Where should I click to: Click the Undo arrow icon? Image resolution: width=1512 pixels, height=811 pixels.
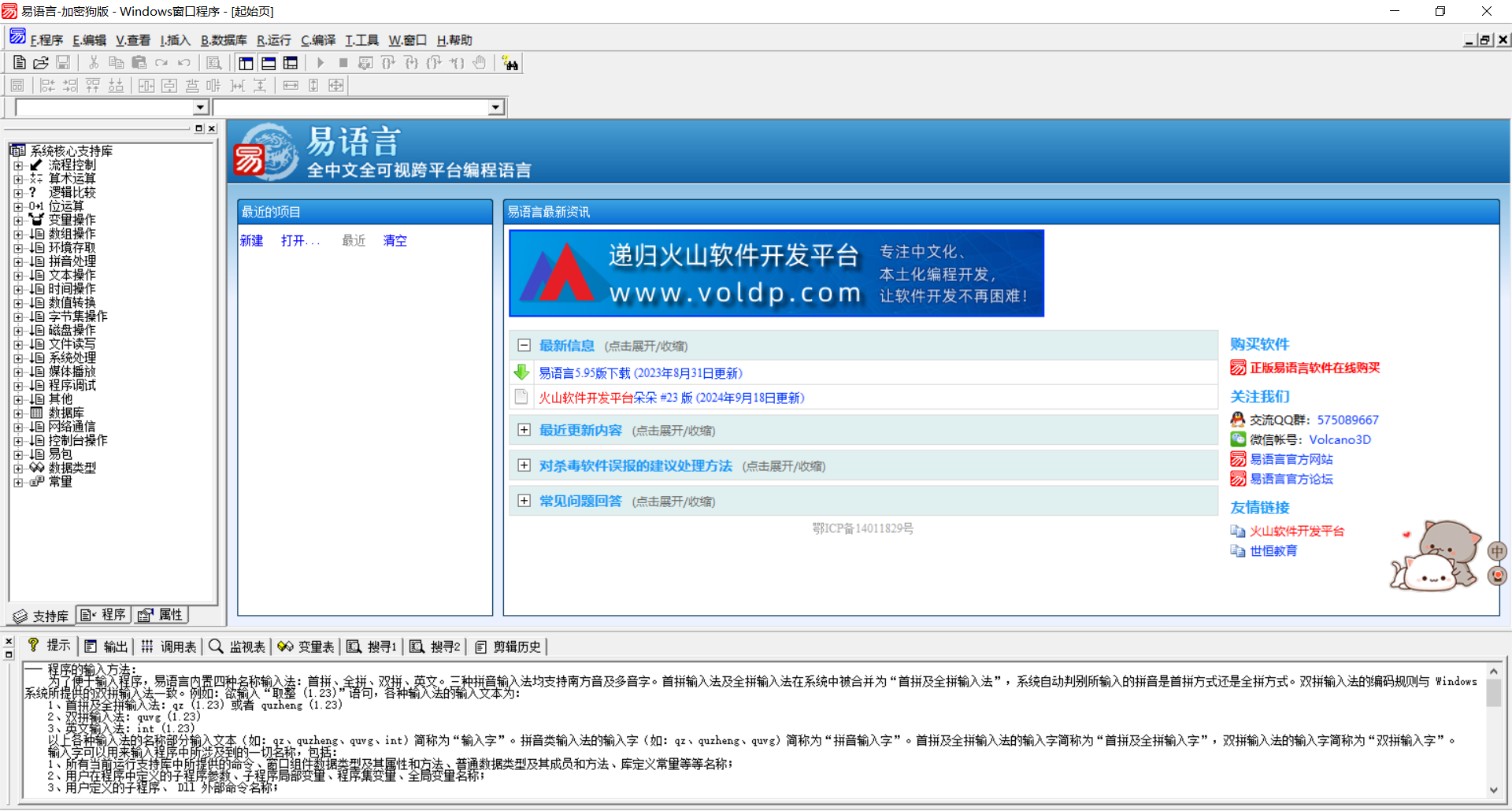pyautogui.click(x=184, y=63)
